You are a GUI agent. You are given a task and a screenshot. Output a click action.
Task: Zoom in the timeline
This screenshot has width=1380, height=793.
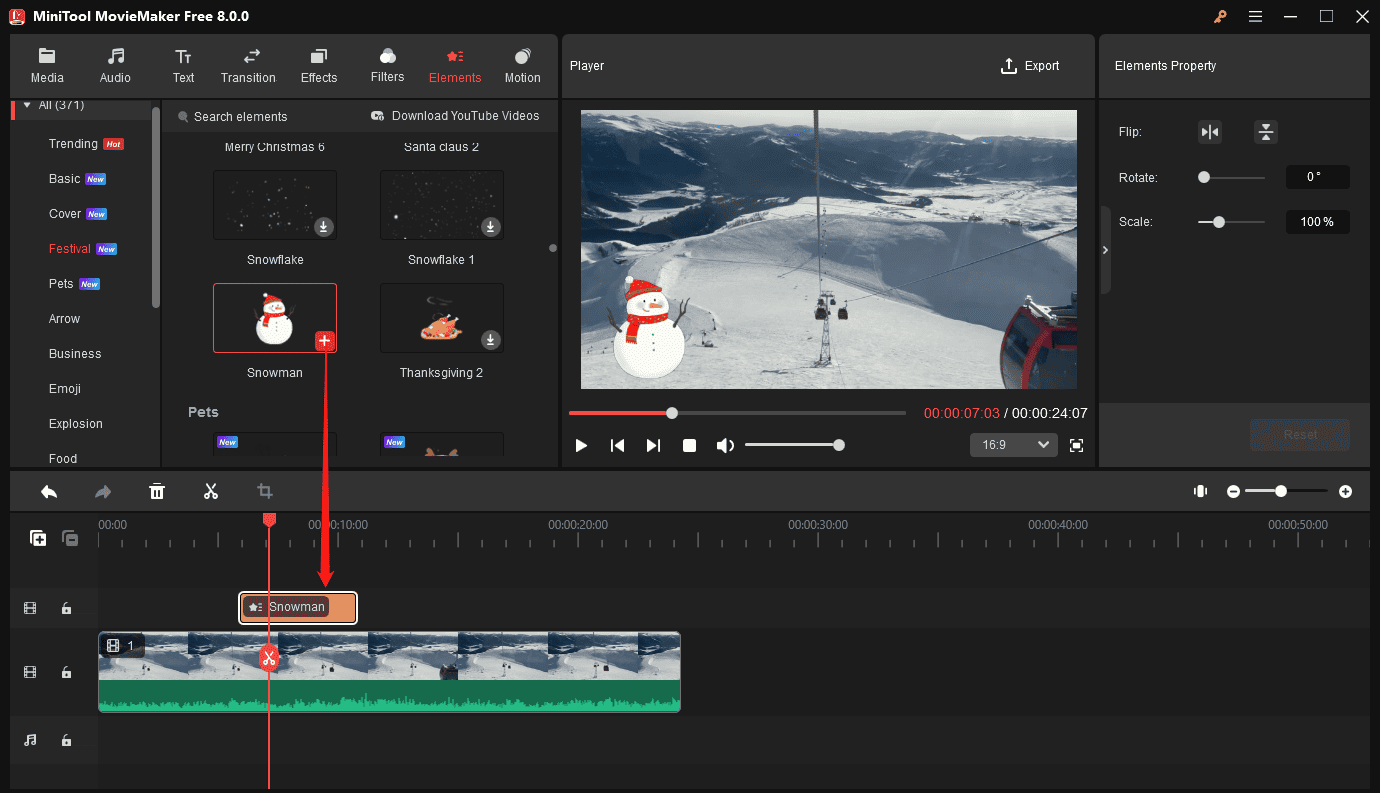[x=1346, y=491]
